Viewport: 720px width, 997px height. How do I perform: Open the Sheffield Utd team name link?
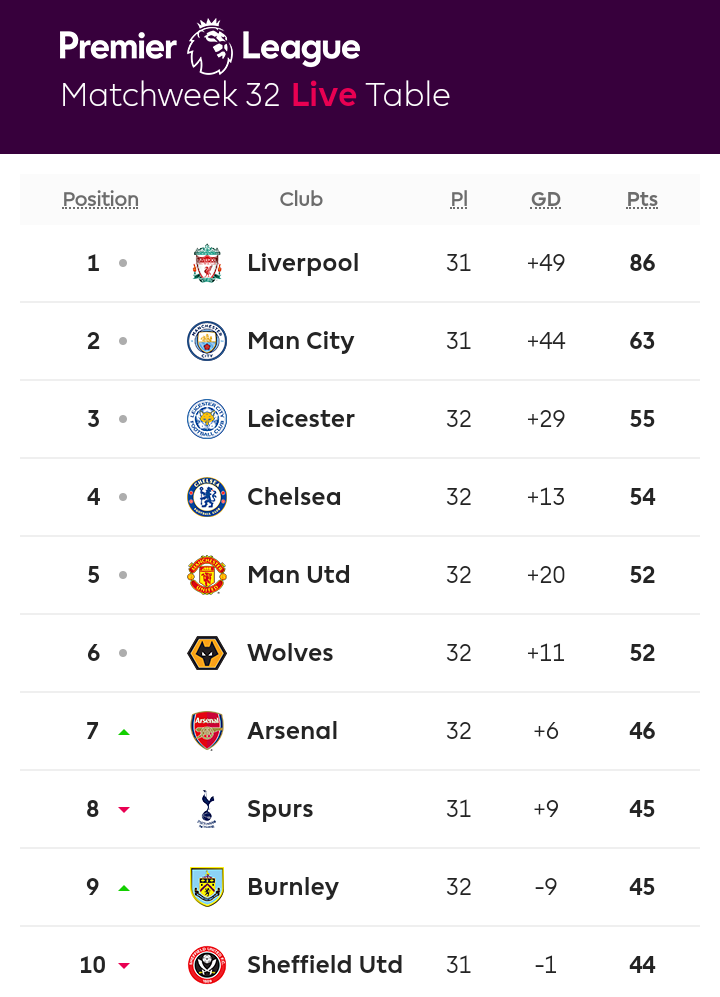click(325, 965)
